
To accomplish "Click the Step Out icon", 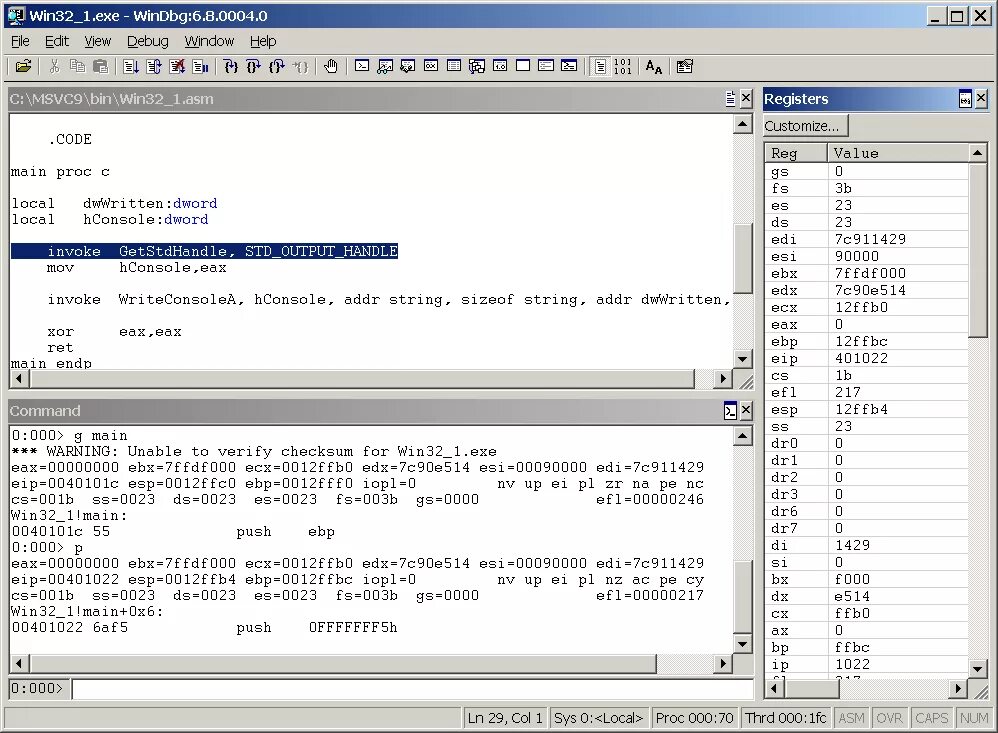I will pos(274,66).
